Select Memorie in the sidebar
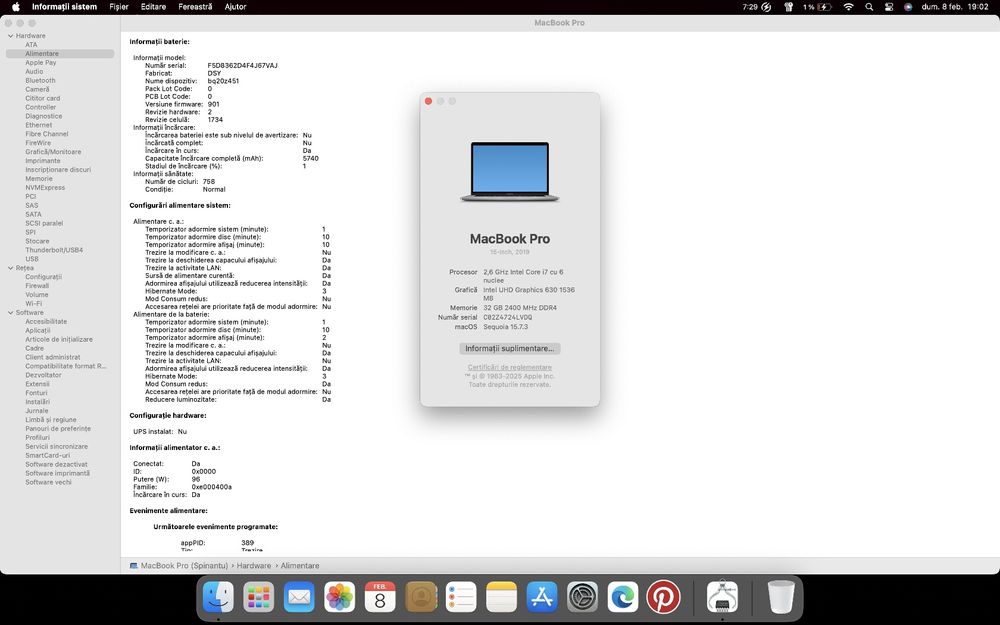The height and width of the screenshot is (625, 1000). coord(39,179)
